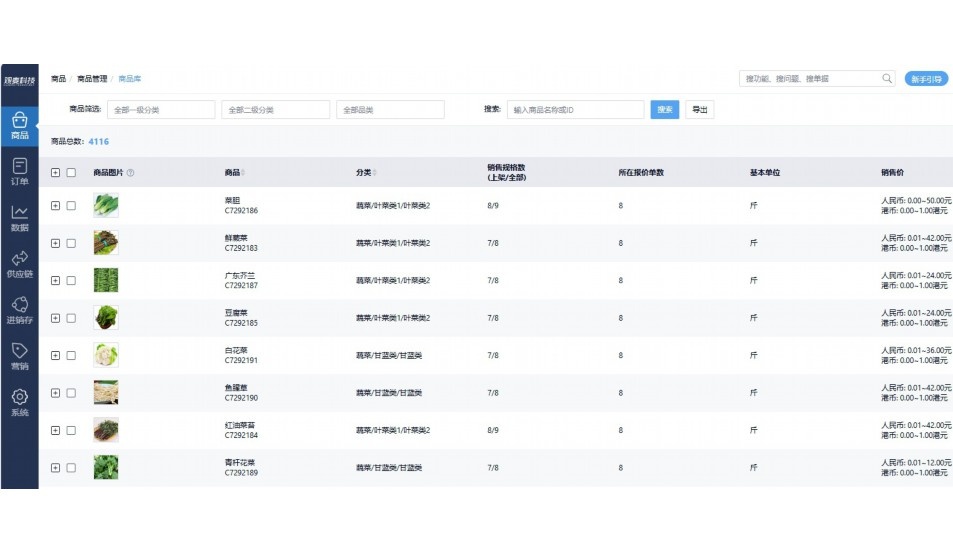Open the 营销 marketing tag icon

19,356
